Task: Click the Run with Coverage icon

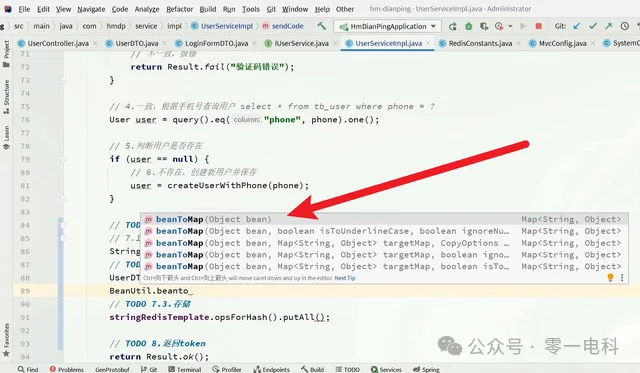Action: pyautogui.click(x=484, y=27)
